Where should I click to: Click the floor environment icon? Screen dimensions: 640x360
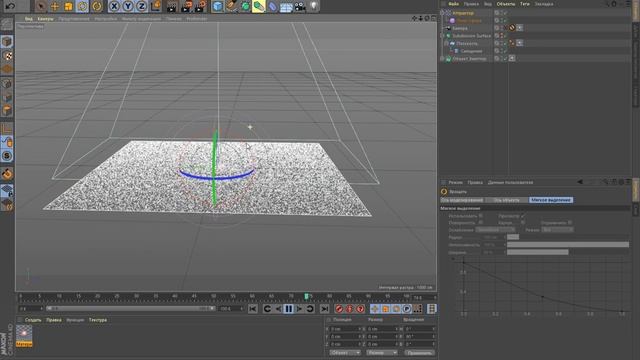point(286,7)
